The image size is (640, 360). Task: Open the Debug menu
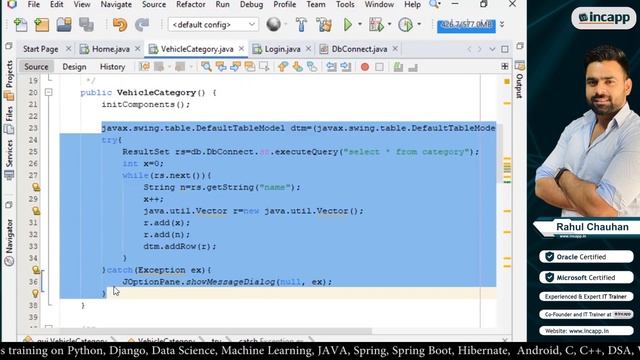tap(251, 4)
